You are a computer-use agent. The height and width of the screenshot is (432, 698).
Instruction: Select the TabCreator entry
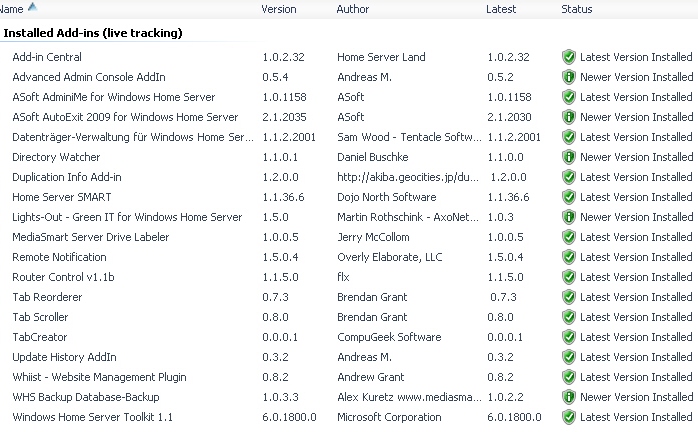[40, 337]
